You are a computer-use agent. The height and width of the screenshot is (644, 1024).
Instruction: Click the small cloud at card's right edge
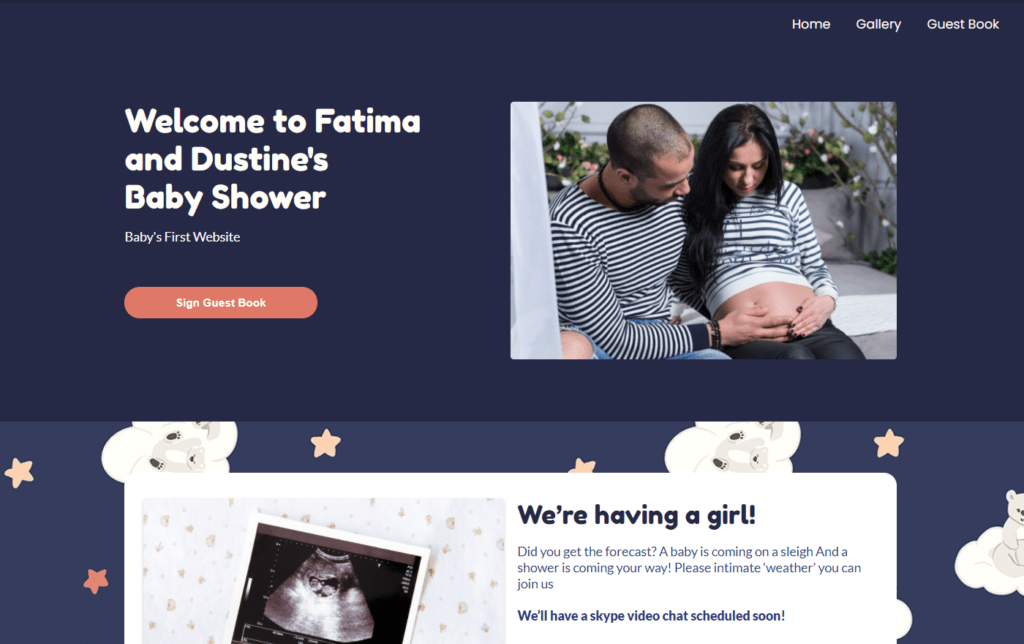903,619
